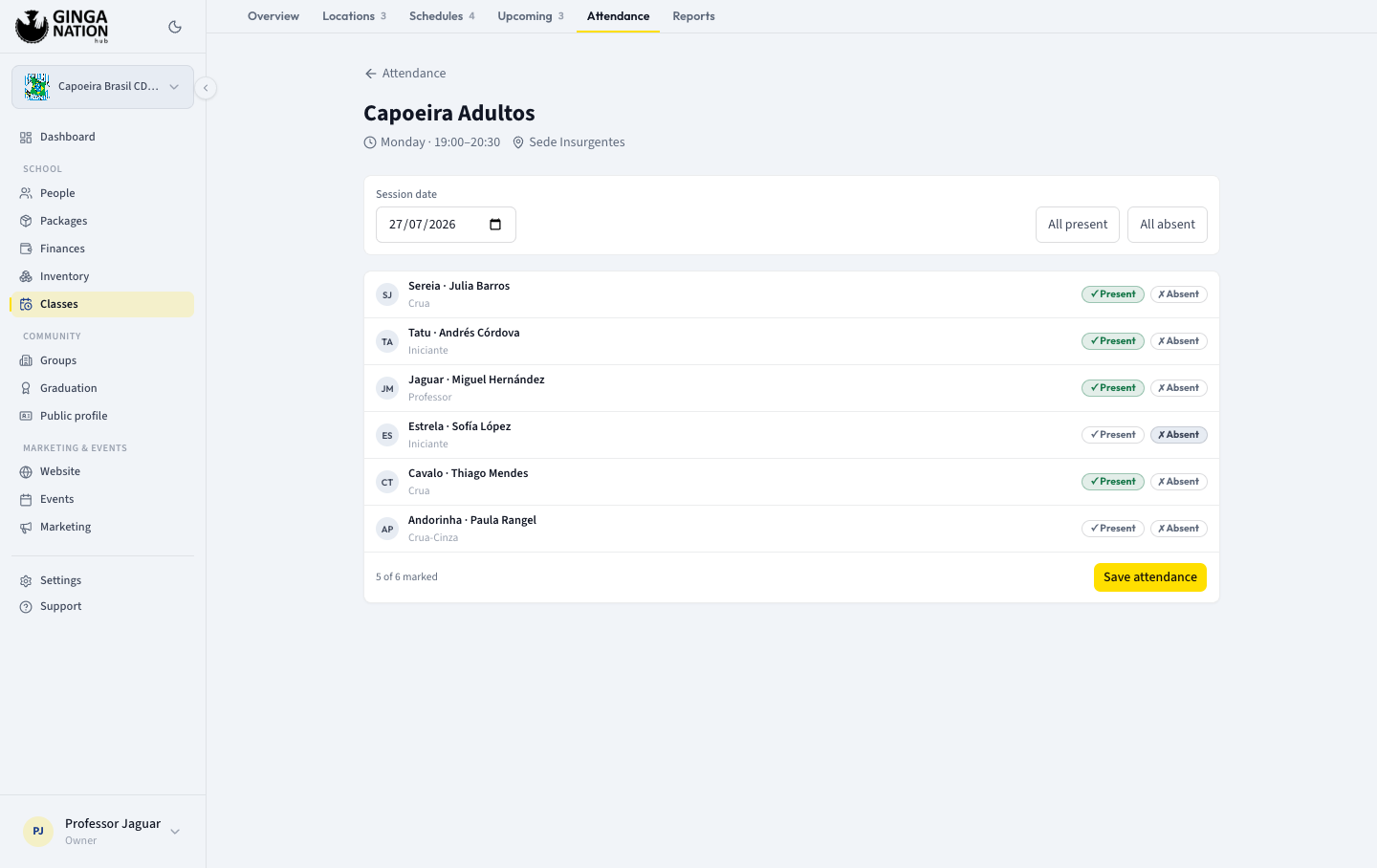The height and width of the screenshot is (868, 1377).
Task: Mark Julia Barros as Present
Action: (1113, 294)
